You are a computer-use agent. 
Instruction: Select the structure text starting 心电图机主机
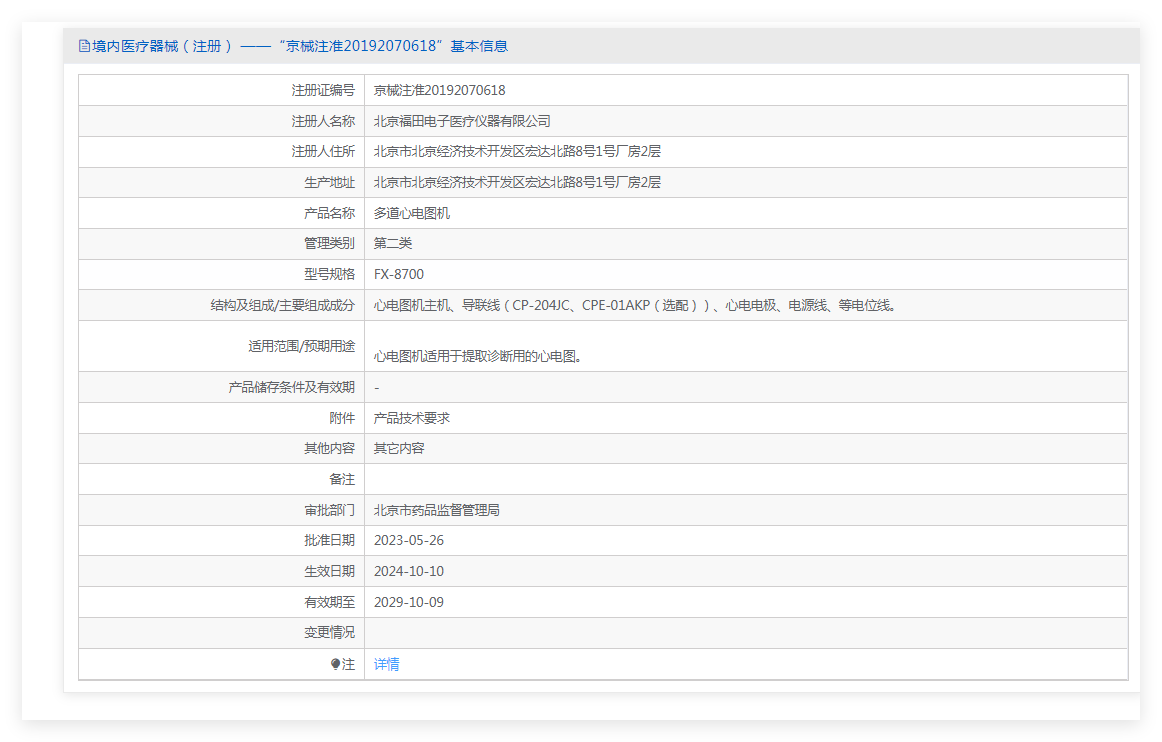[x=634, y=305]
